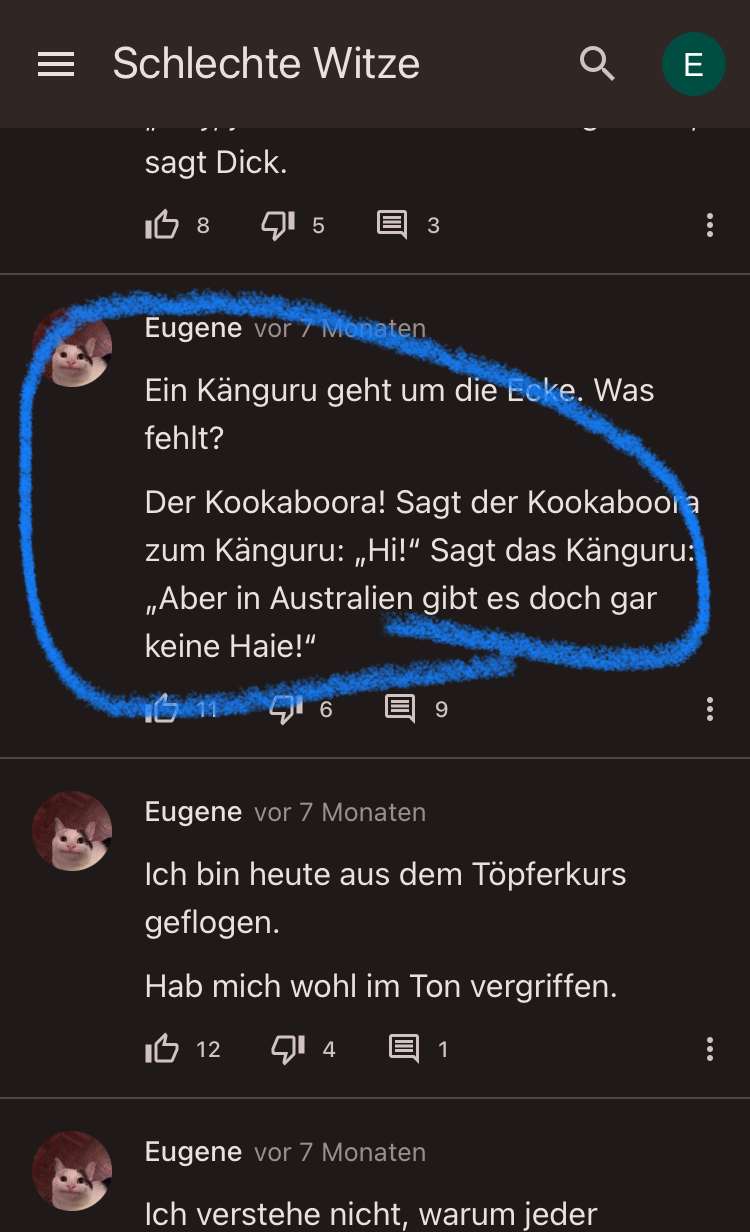Dislike the Känguru joke post
Viewport: 750px width, 1232px height.
286,709
